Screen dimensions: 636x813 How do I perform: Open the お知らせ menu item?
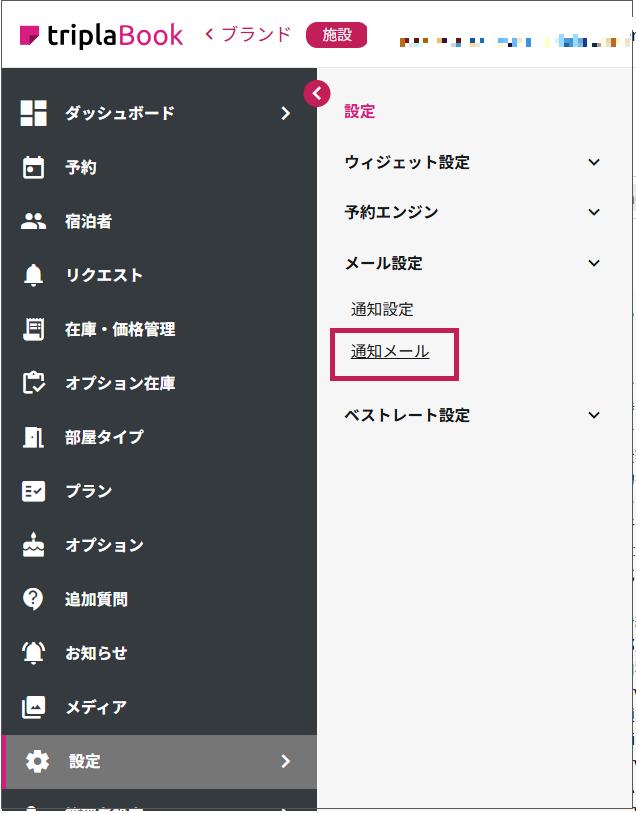point(96,653)
